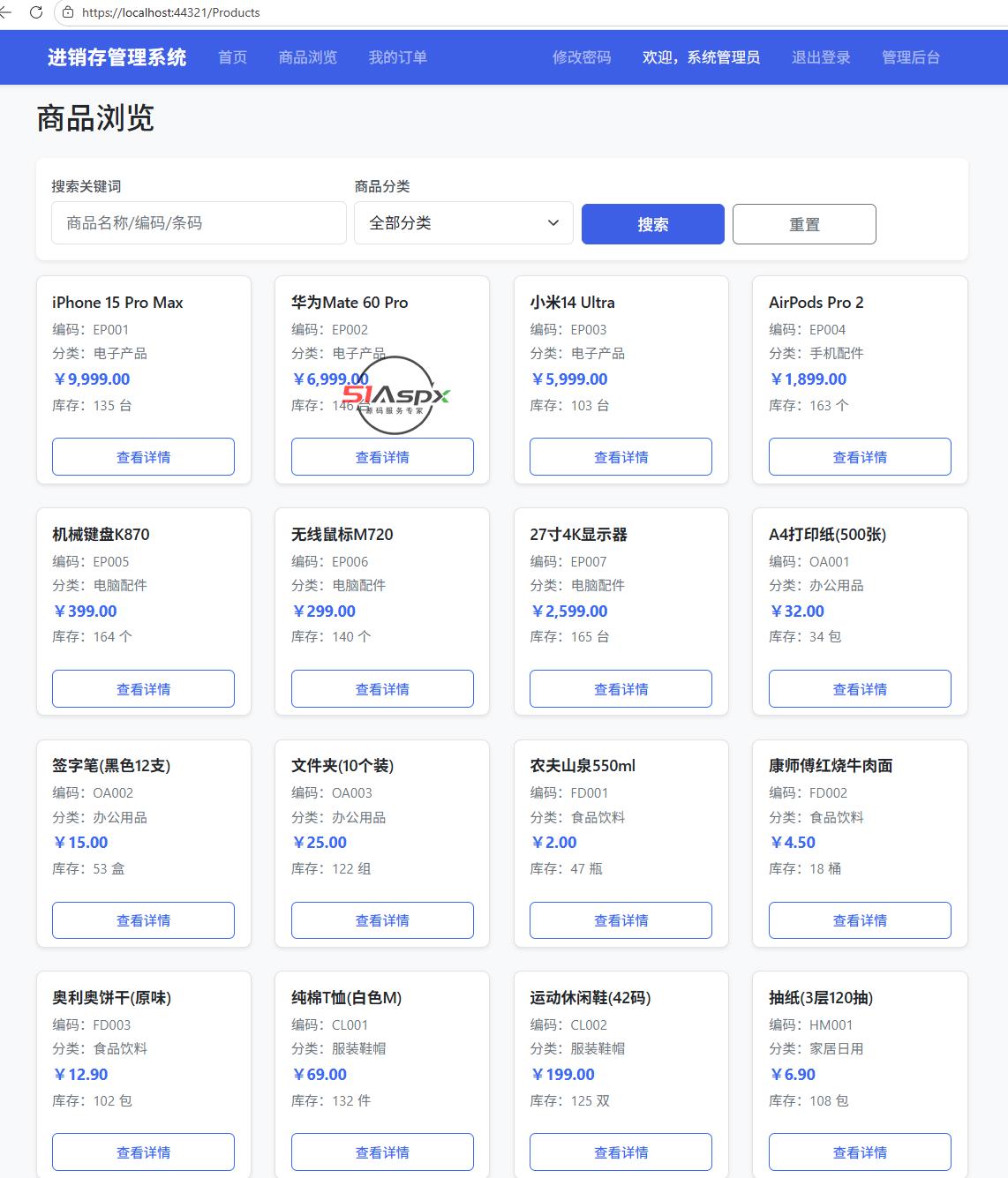Click the price ￥12.90
The height and width of the screenshot is (1178, 1008).
(80, 1075)
